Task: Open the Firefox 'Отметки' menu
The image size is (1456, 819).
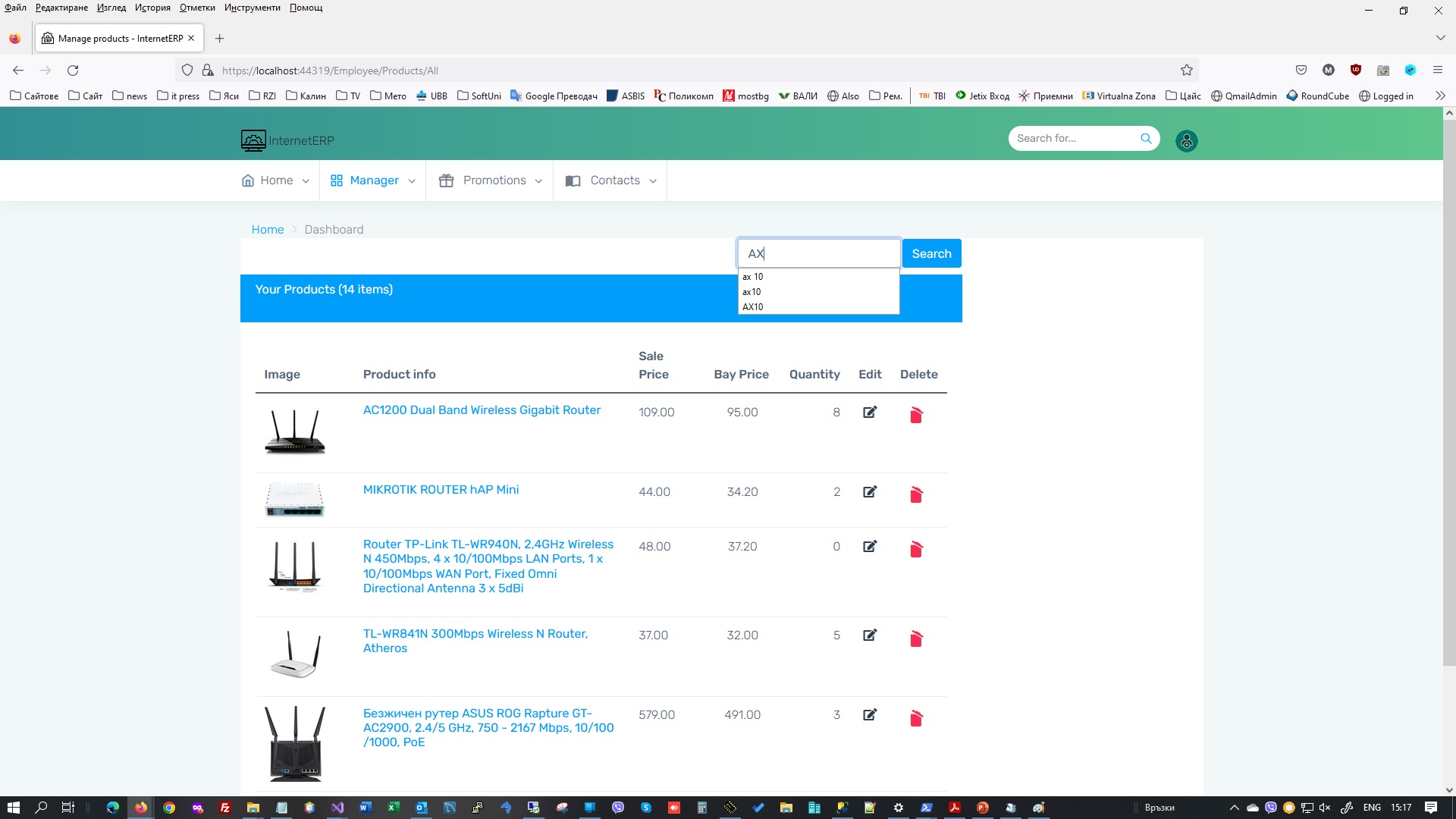Action: coord(197,8)
